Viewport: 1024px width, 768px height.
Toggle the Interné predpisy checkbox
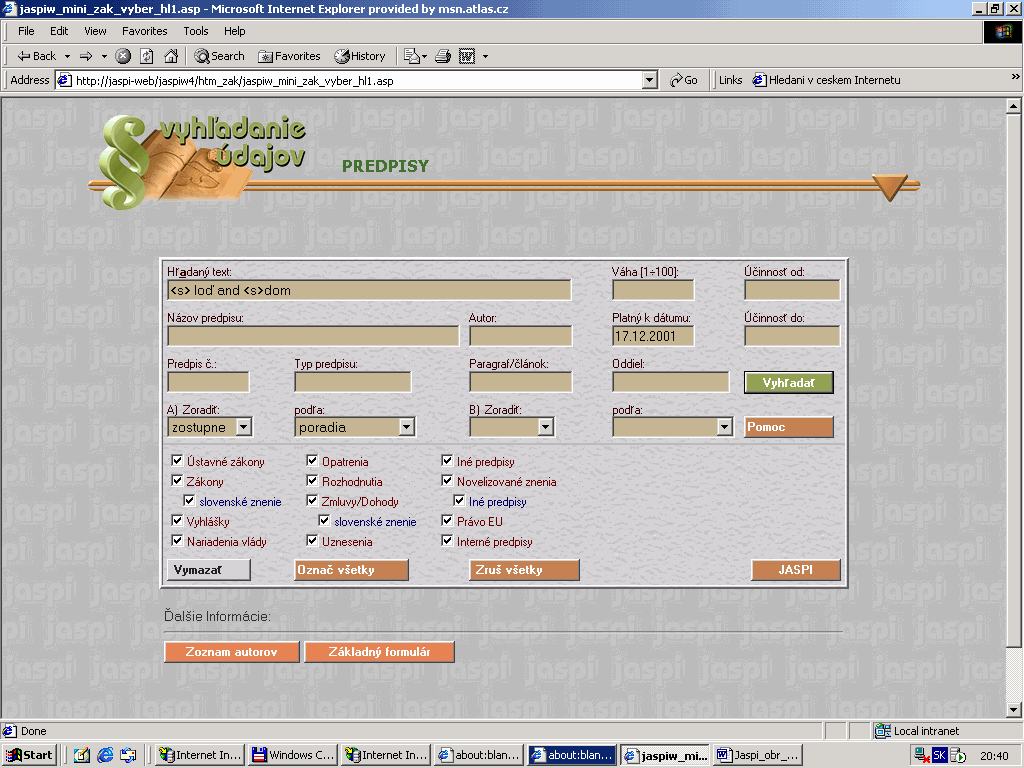pos(447,541)
